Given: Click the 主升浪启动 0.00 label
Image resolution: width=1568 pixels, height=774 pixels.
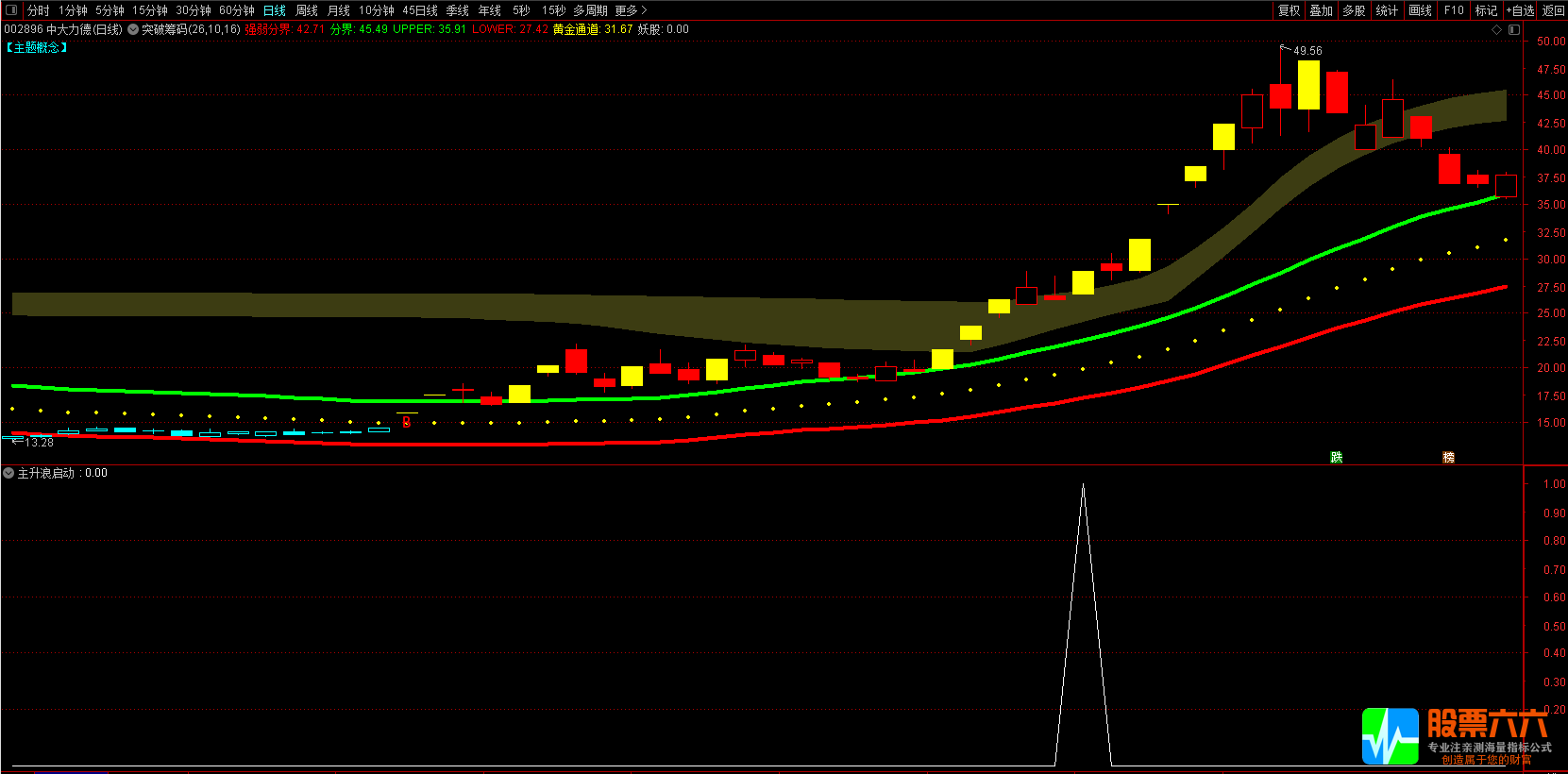Looking at the screenshot, I should [x=62, y=473].
